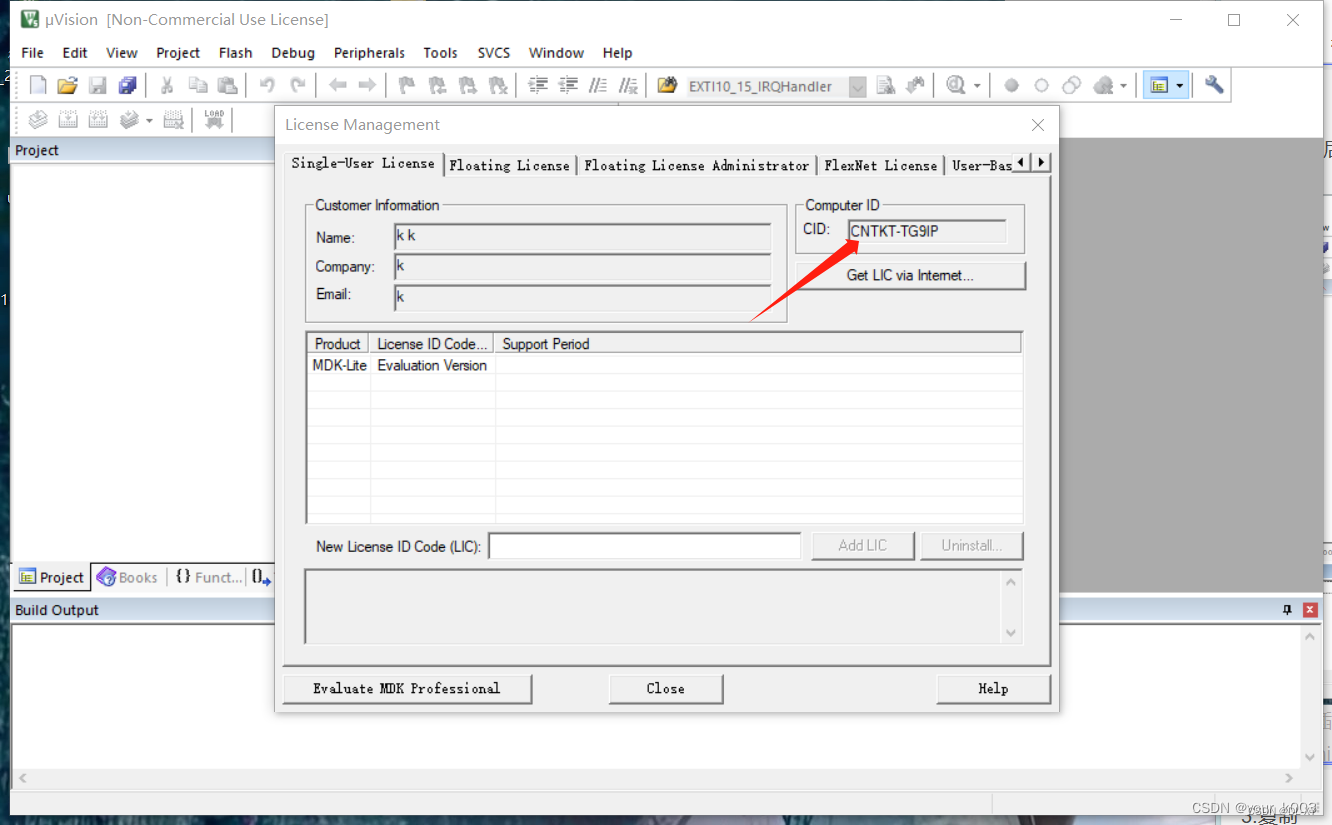Click the Copy icon in toolbar

point(198,86)
